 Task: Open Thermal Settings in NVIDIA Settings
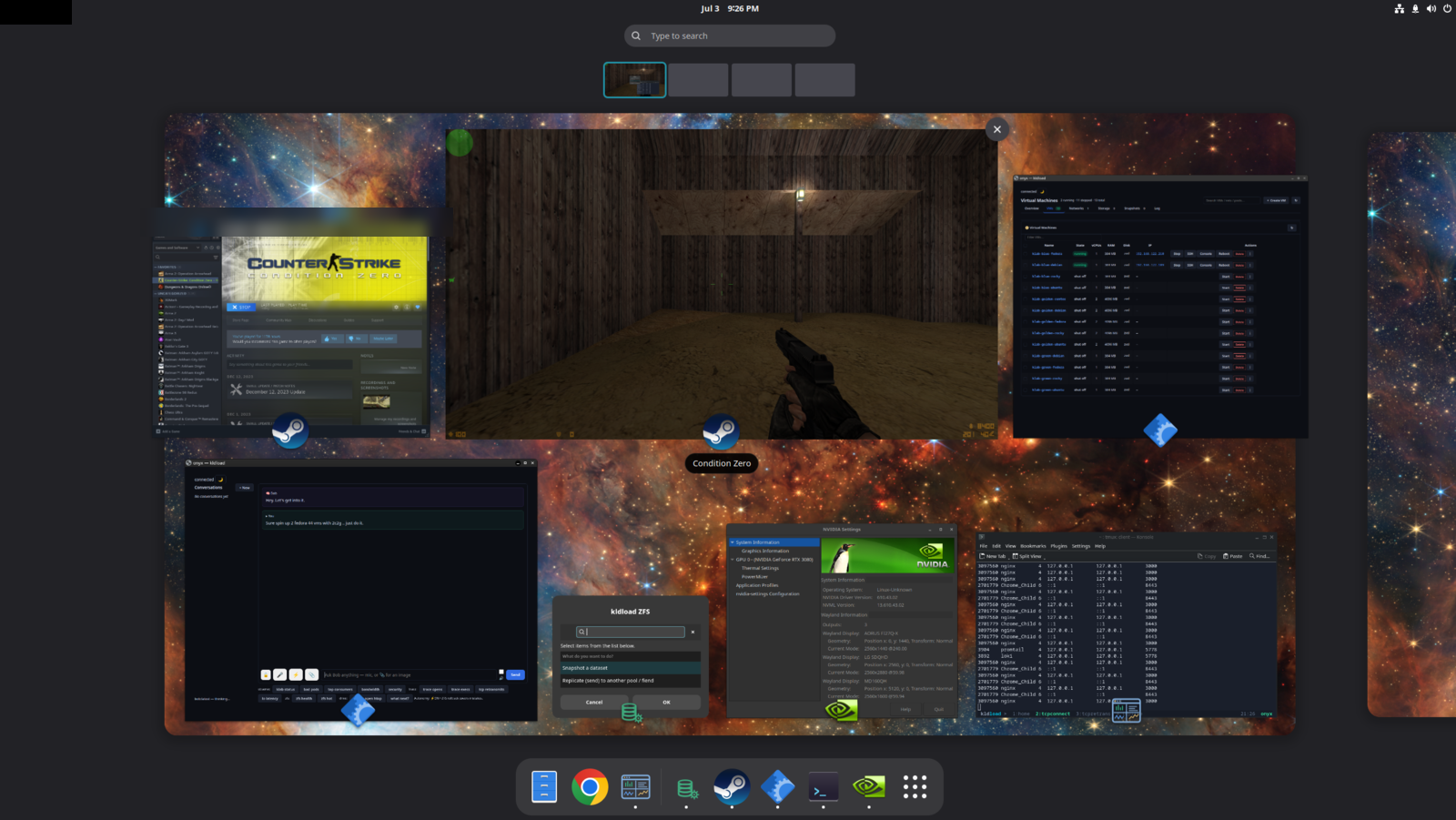(x=760, y=568)
